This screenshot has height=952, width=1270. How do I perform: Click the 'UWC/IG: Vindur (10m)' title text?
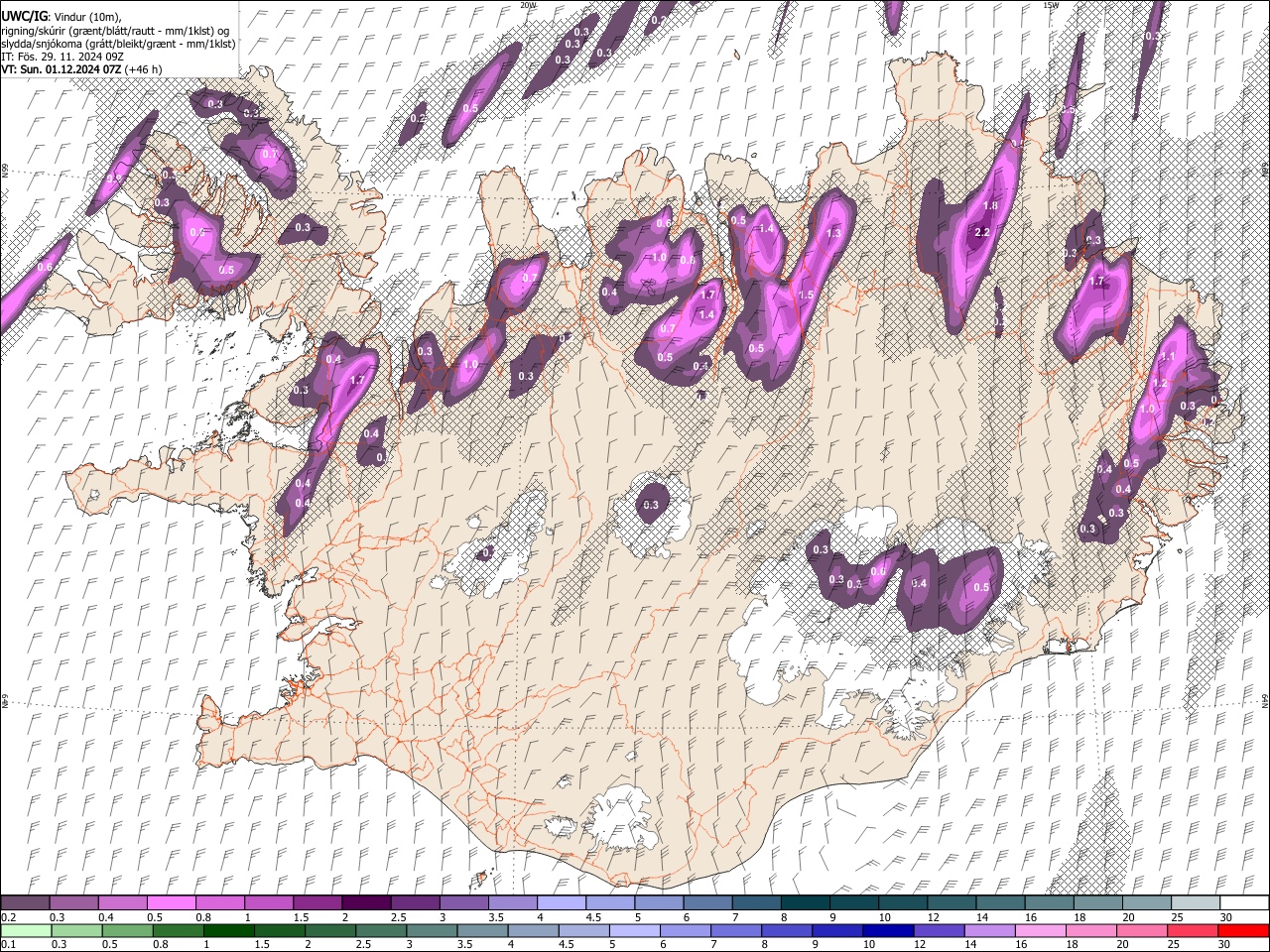click(61, 16)
